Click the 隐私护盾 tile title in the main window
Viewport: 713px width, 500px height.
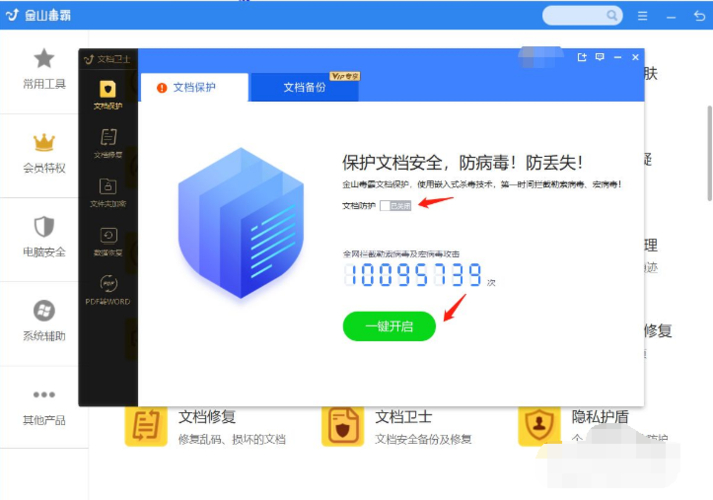[x=600, y=416]
